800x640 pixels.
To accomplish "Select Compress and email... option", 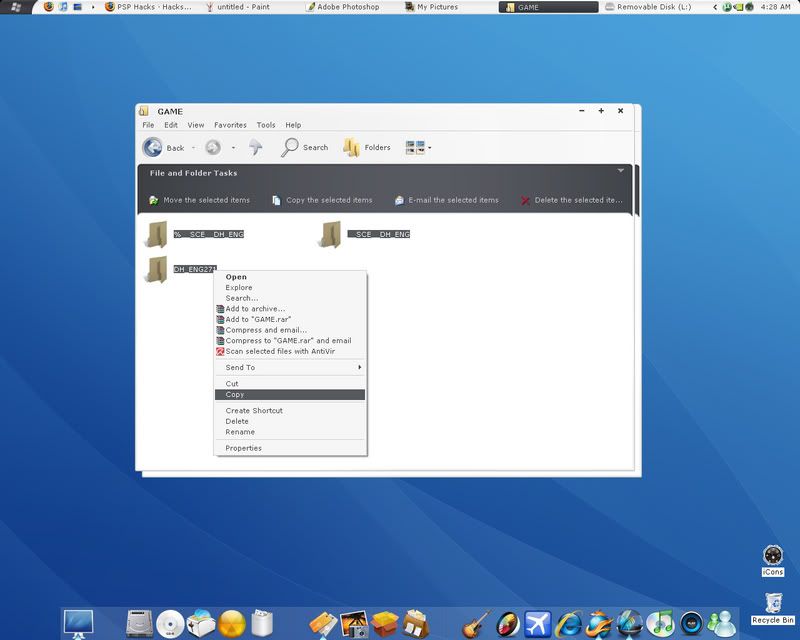I will [x=290, y=330].
